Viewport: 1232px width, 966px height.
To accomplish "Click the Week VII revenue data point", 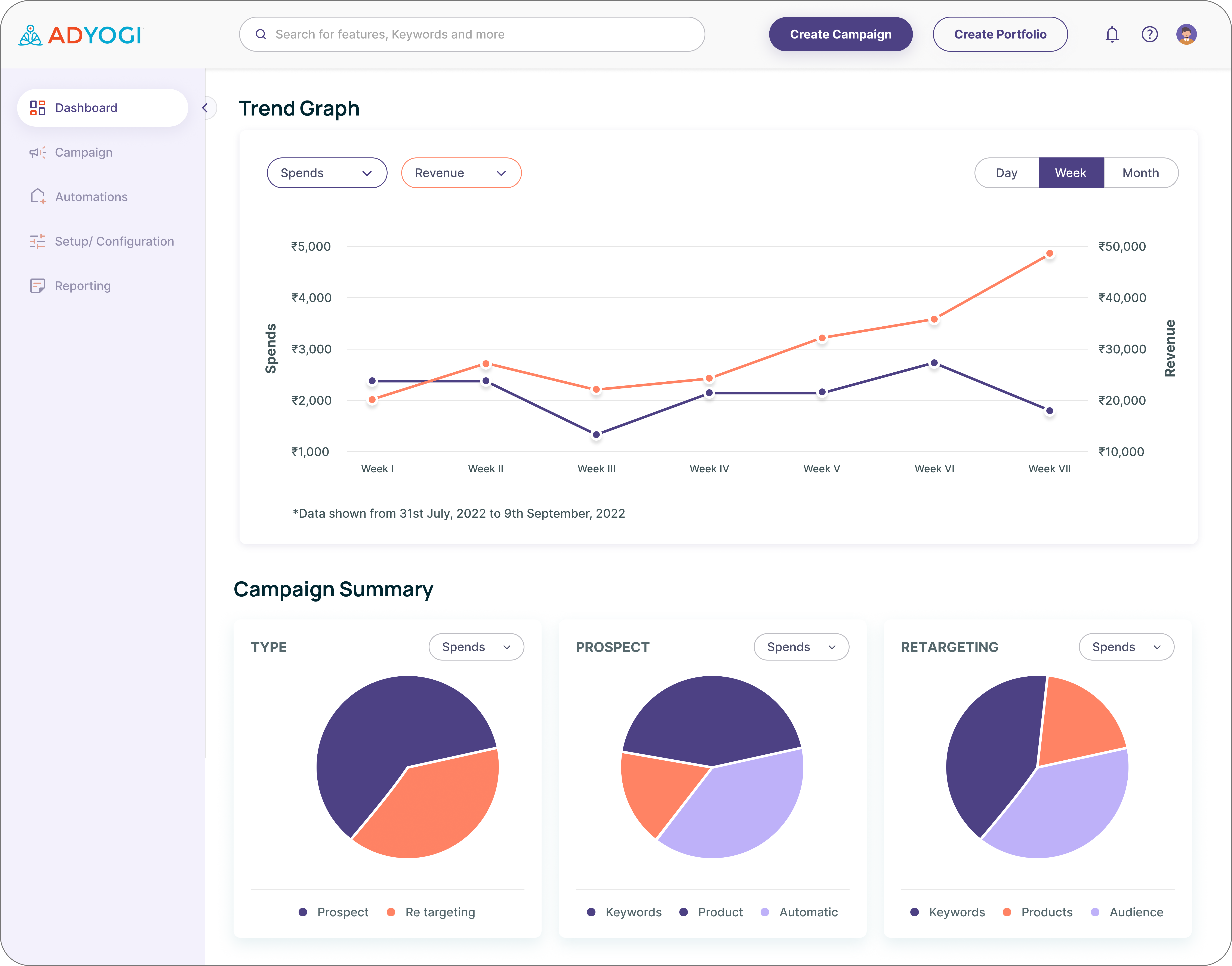I will (x=1049, y=253).
